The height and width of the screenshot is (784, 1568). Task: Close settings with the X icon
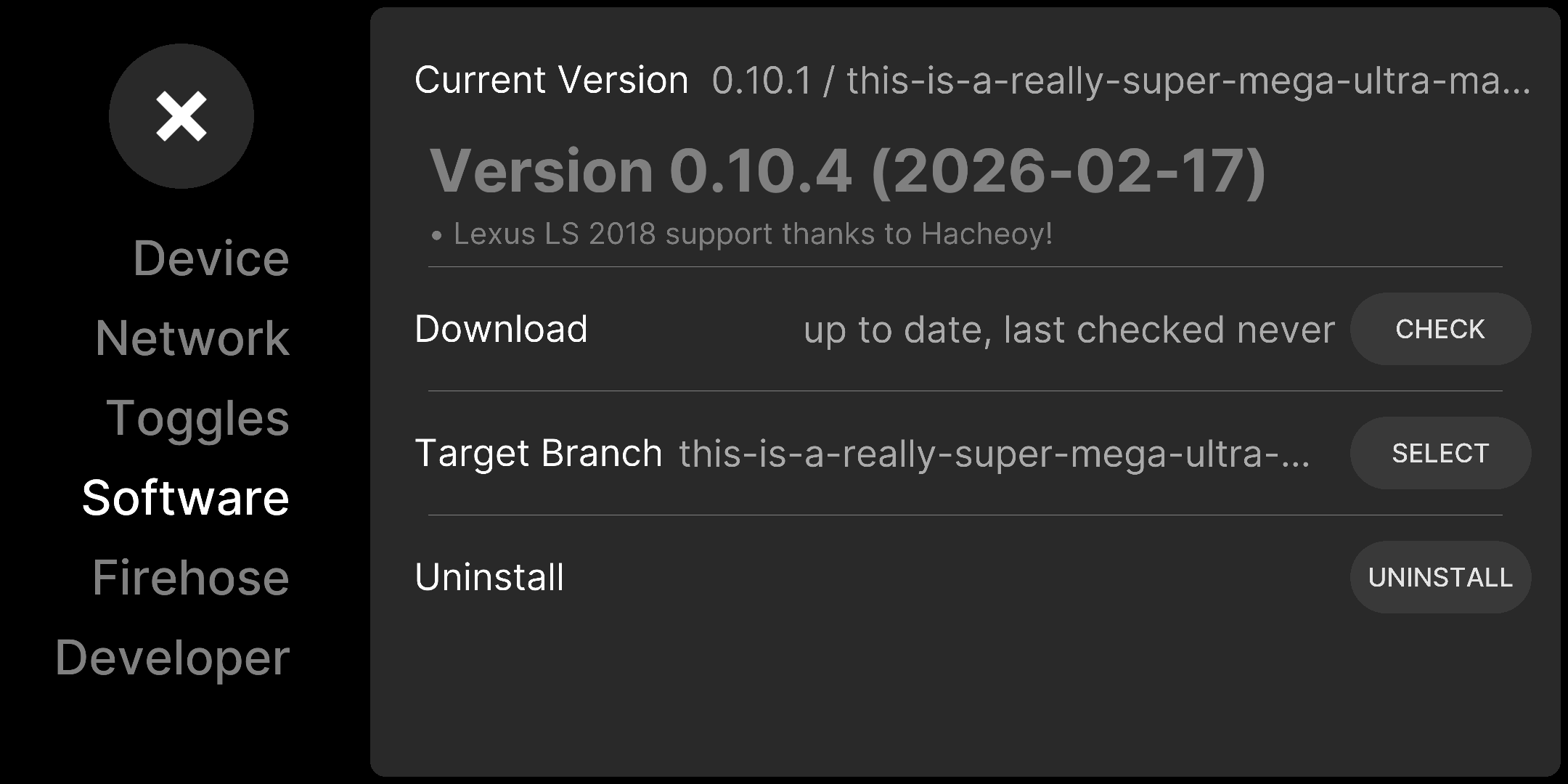[181, 116]
